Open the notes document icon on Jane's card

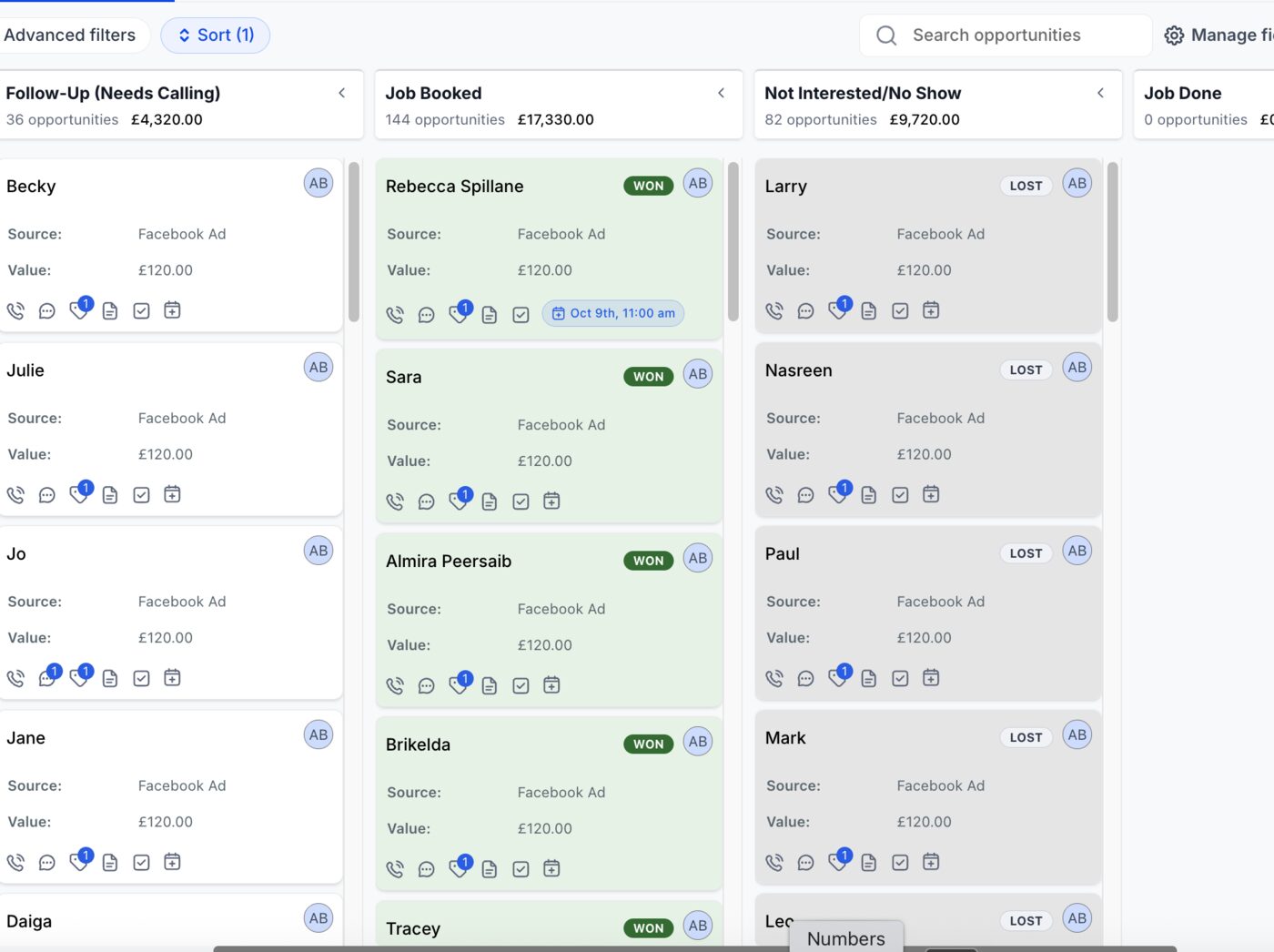(x=110, y=862)
